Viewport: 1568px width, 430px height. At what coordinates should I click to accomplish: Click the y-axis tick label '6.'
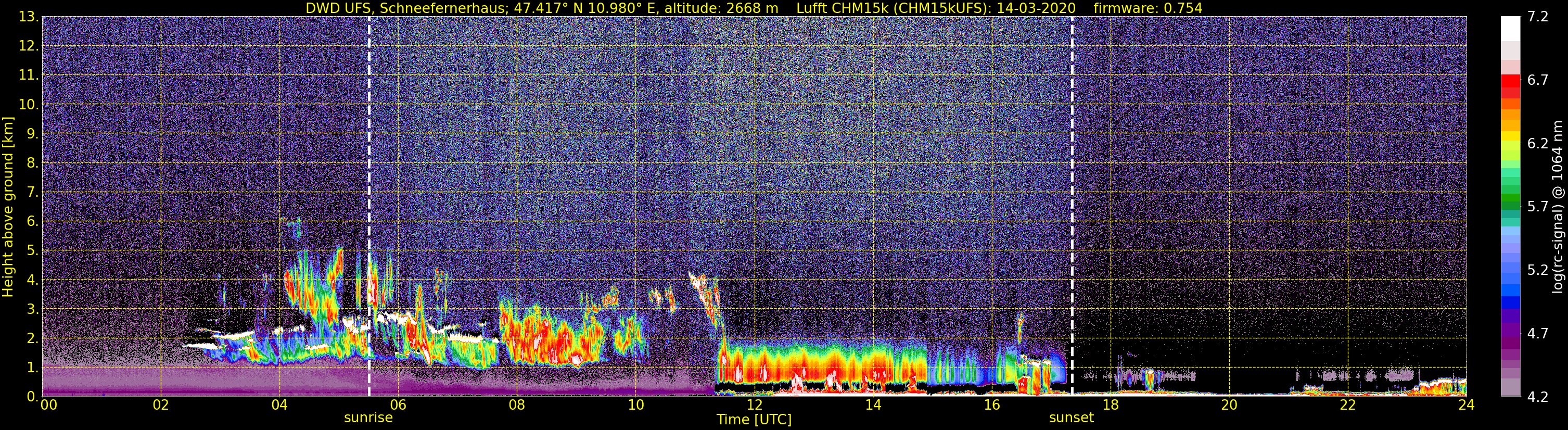[x=32, y=222]
